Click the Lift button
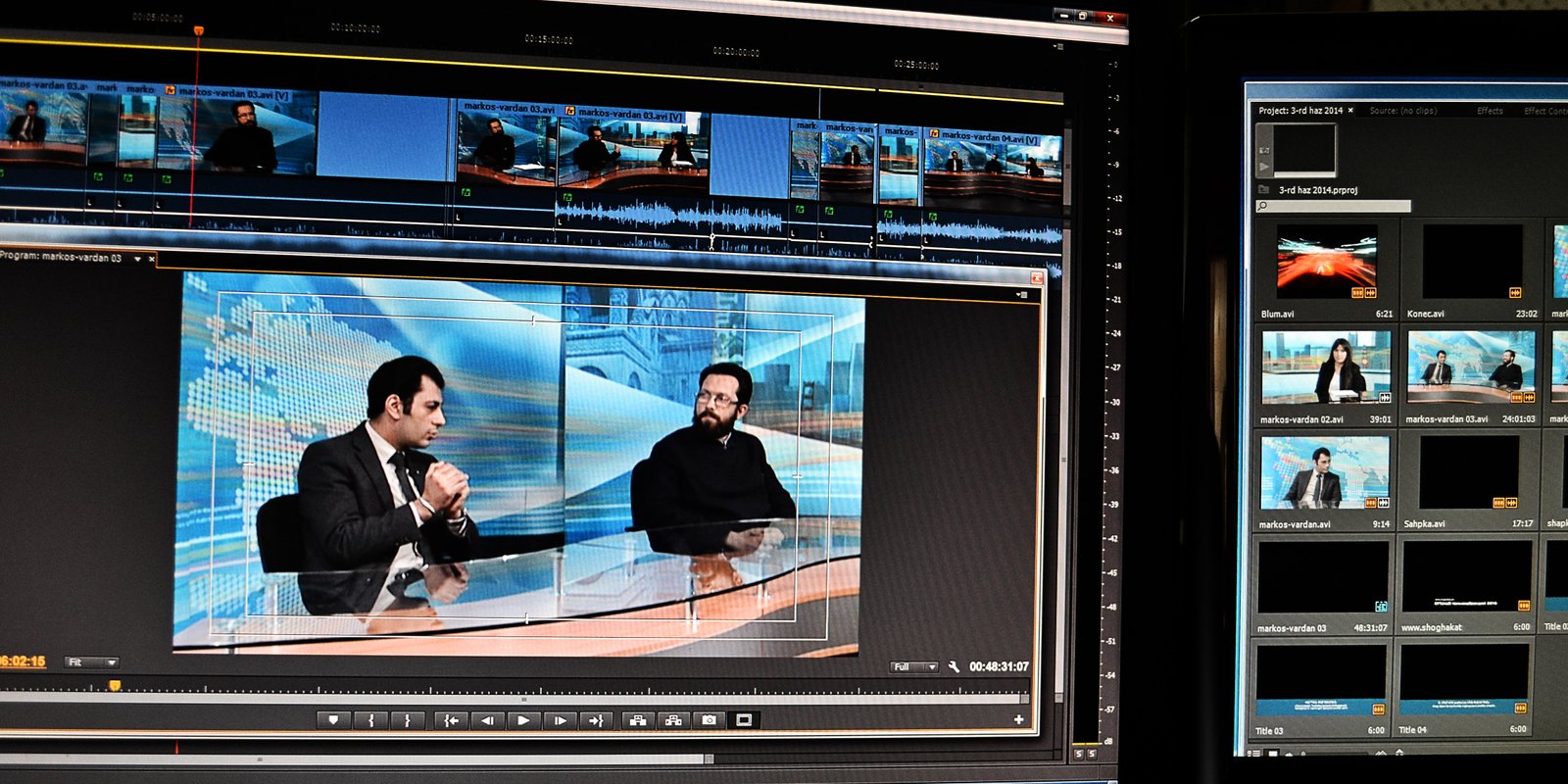This screenshot has width=1568, height=784. (638, 720)
